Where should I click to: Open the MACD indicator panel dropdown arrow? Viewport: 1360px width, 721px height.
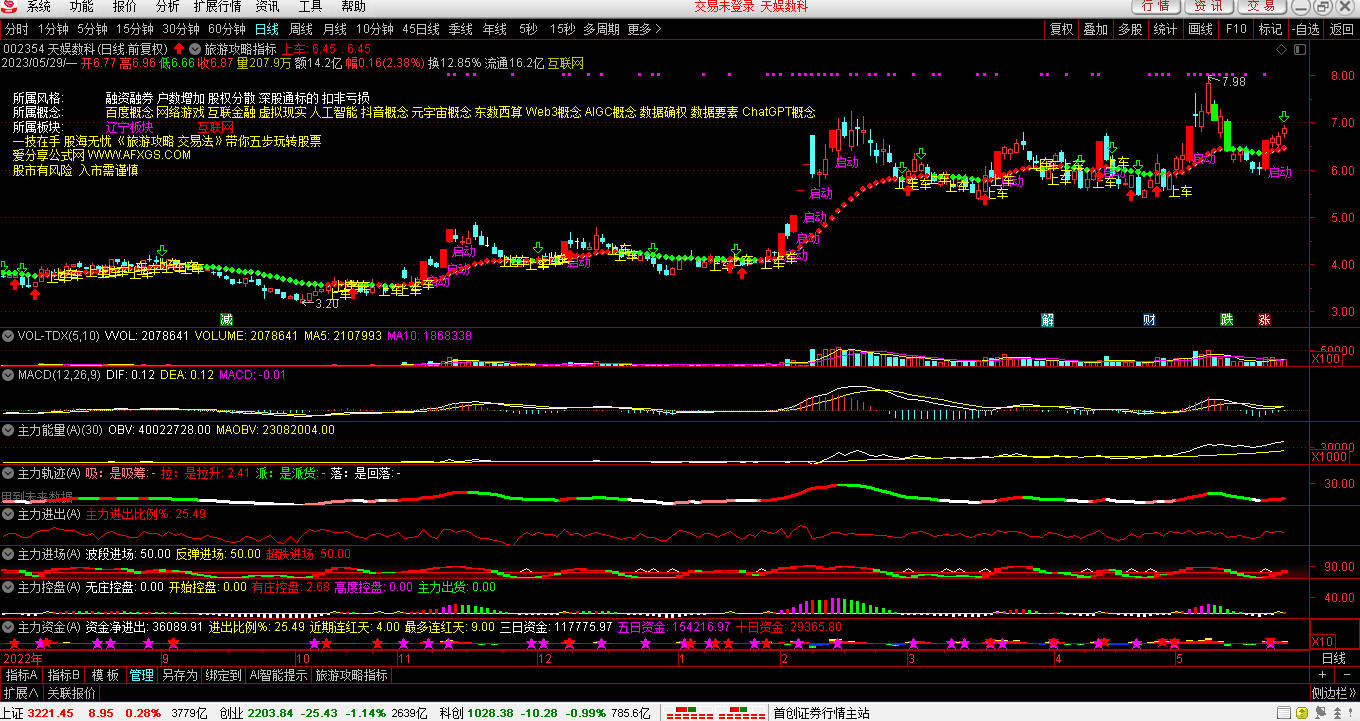(x=8, y=374)
